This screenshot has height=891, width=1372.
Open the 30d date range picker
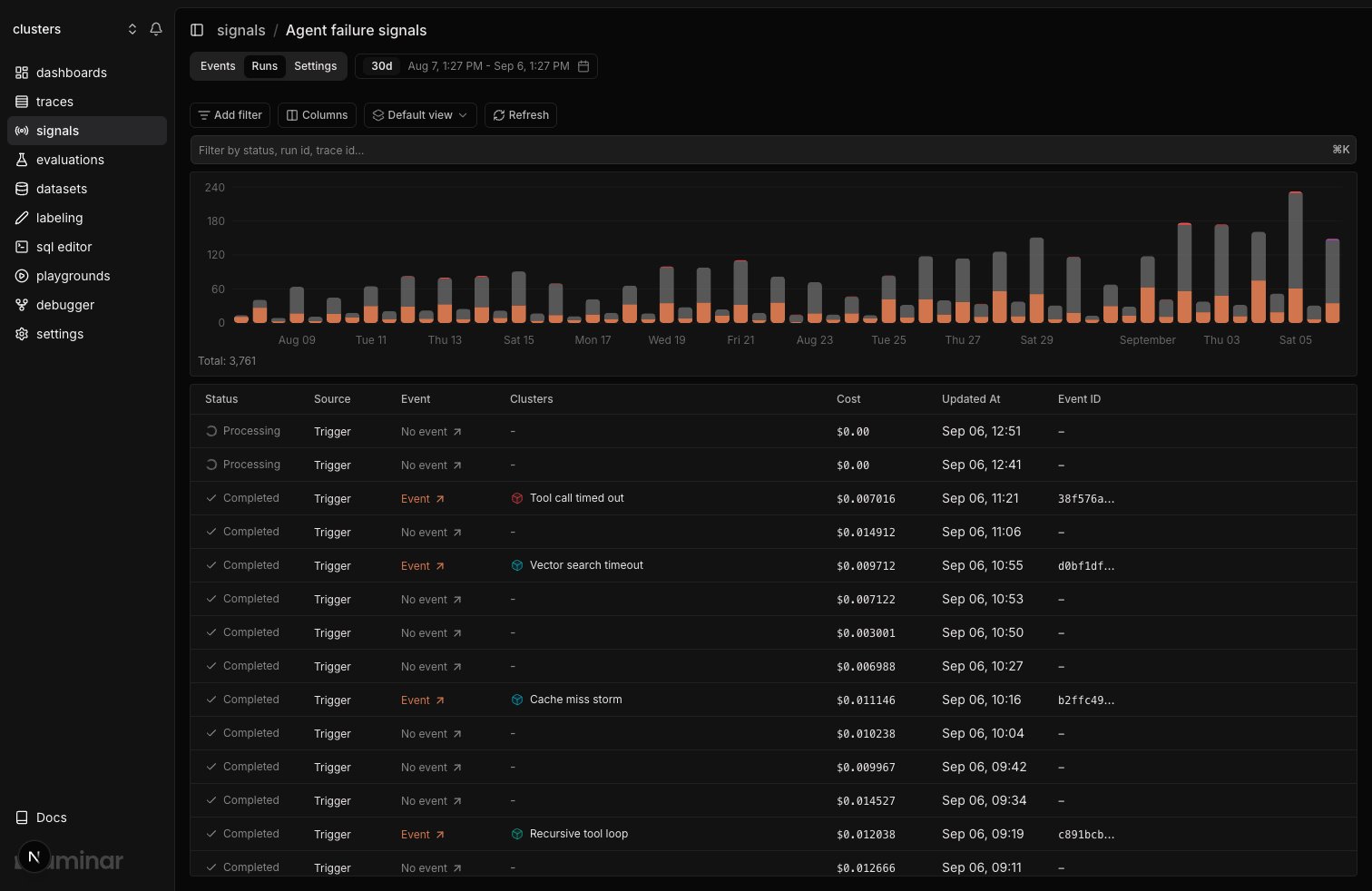pos(476,66)
